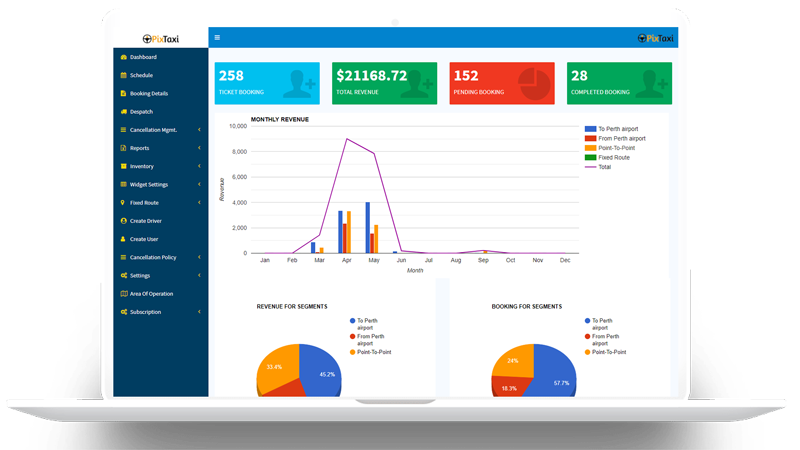The height and width of the screenshot is (450, 800).
Task: Click the green Fixed Route legend swatch
Action: (x=590, y=157)
